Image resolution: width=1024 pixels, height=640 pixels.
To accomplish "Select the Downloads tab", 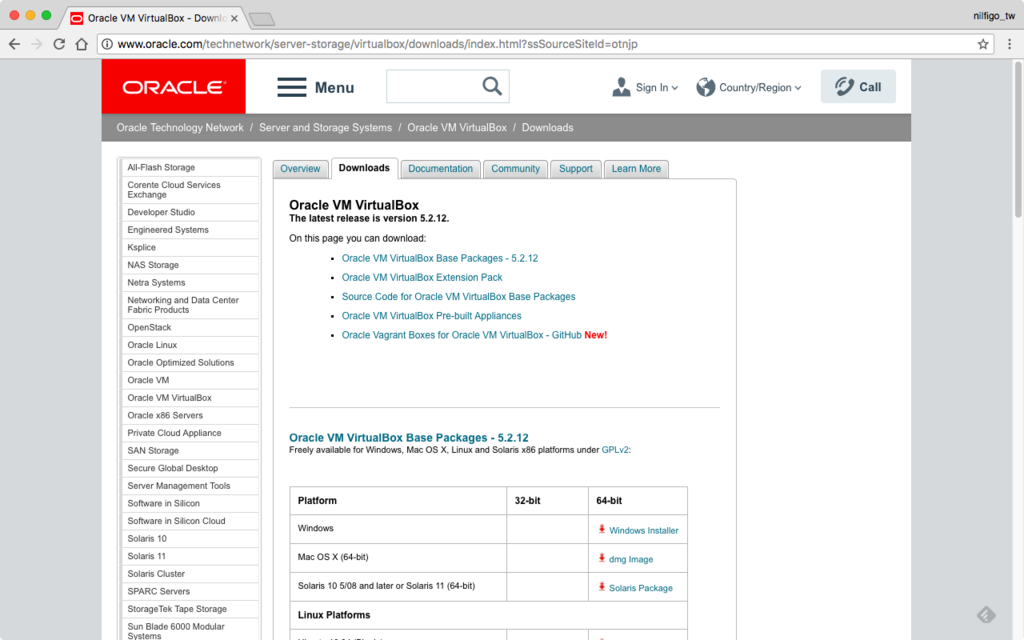I will pyautogui.click(x=364, y=168).
